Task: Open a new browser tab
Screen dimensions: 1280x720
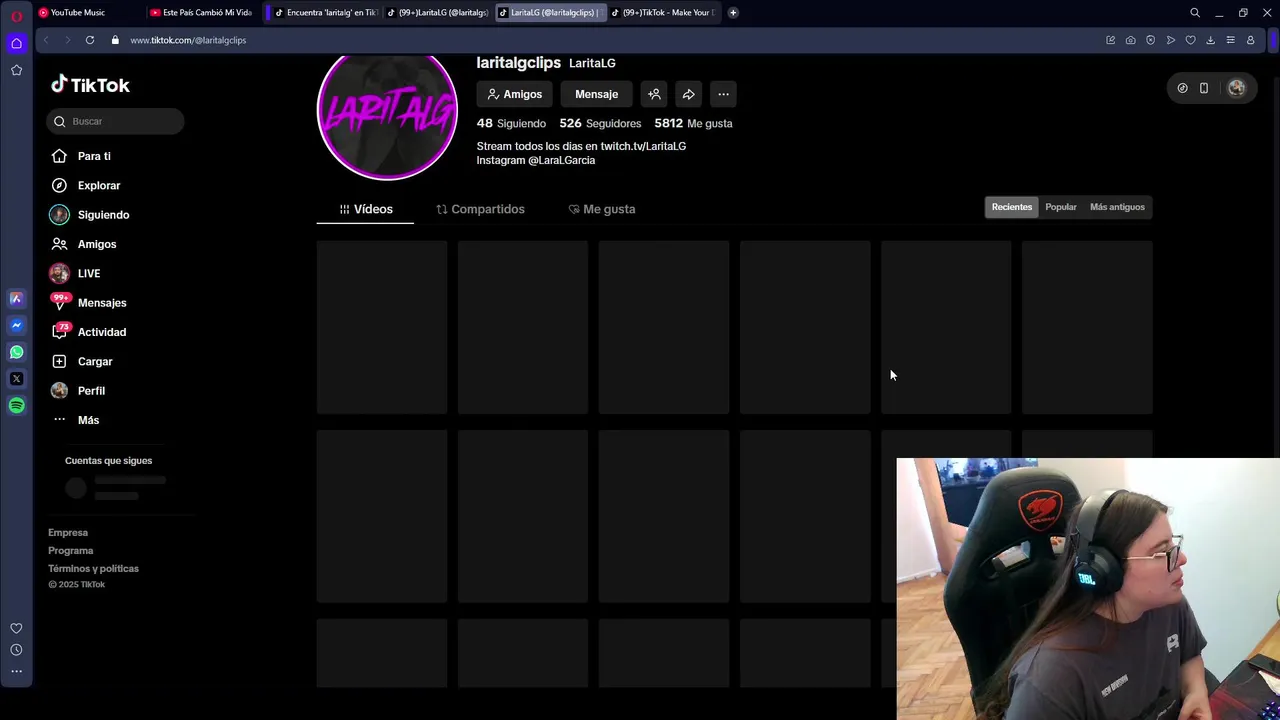Action: pos(733,12)
